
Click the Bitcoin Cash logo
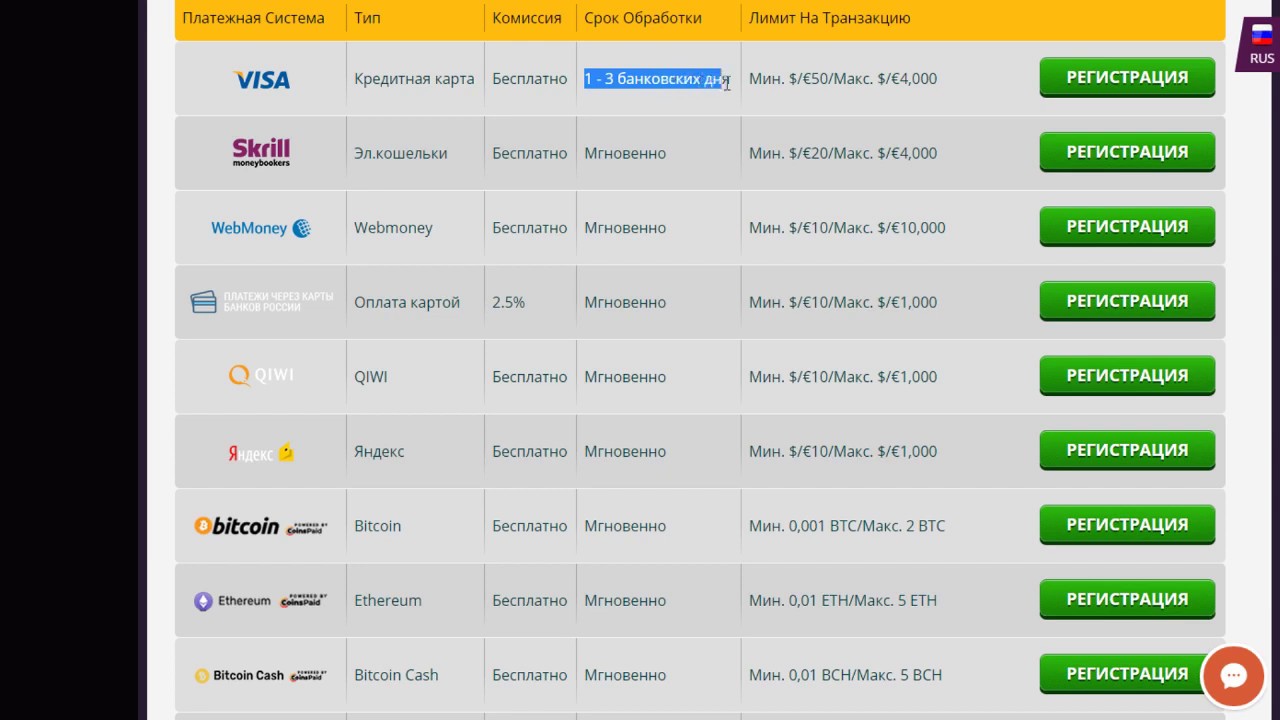click(x=261, y=675)
